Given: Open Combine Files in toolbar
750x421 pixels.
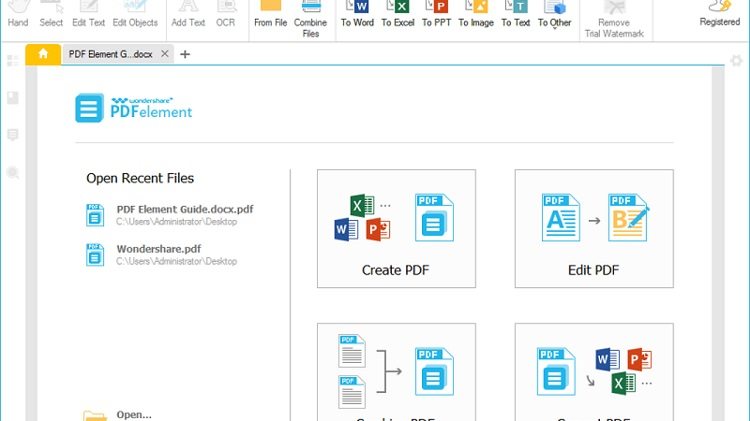Looking at the screenshot, I should pyautogui.click(x=310, y=19).
